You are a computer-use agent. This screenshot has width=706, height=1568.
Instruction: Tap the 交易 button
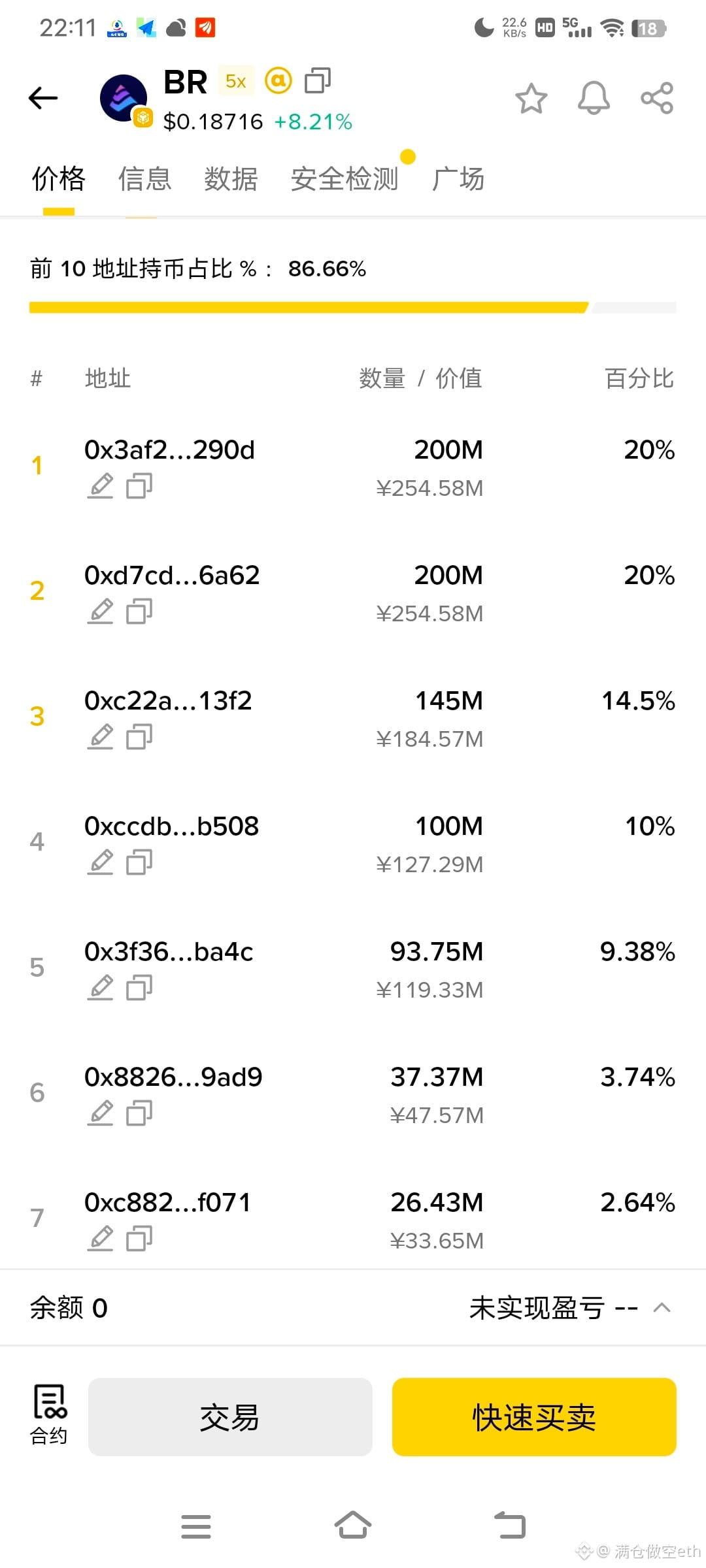coord(230,1417)
